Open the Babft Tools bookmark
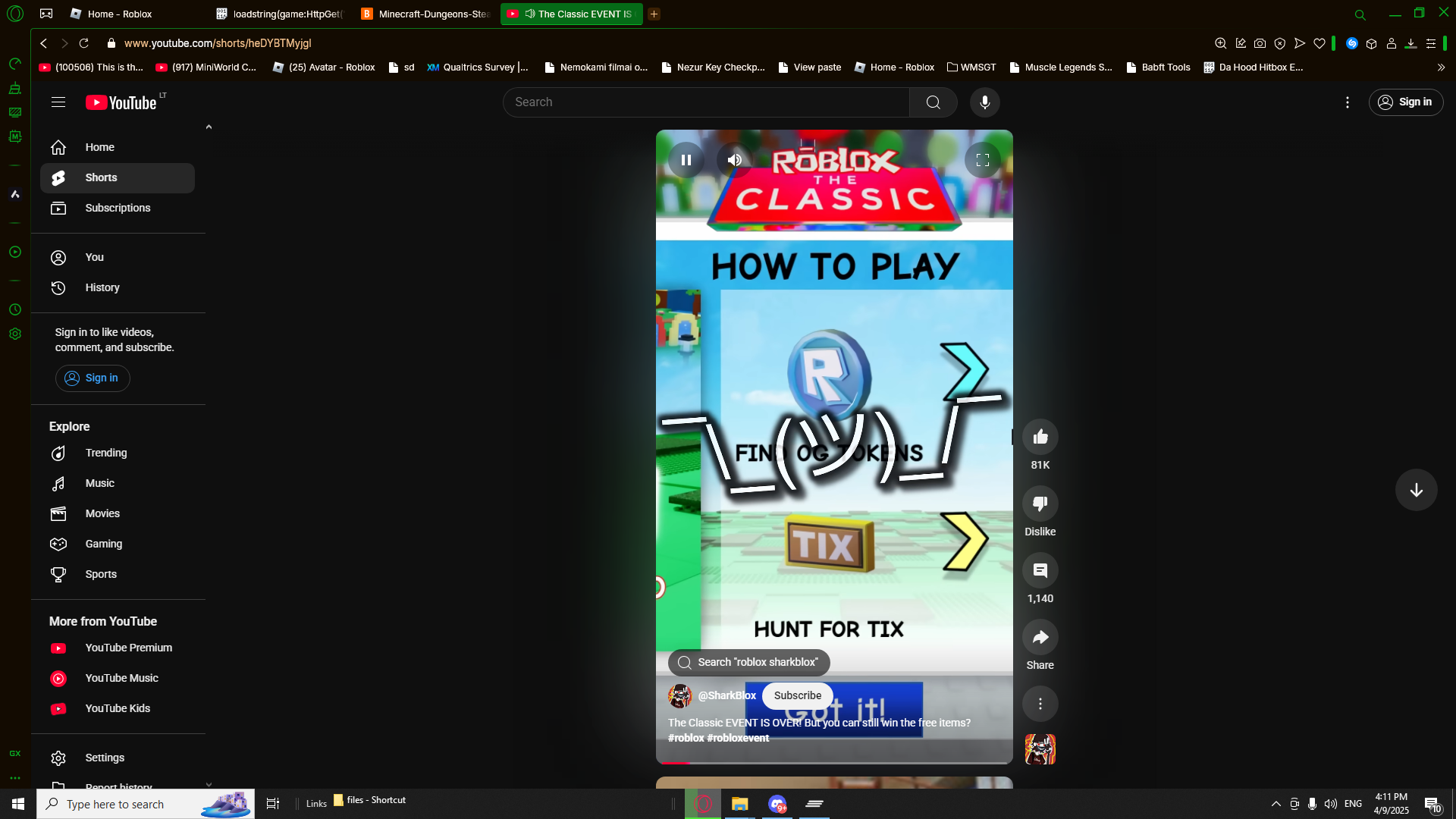 click(1158, 67)
